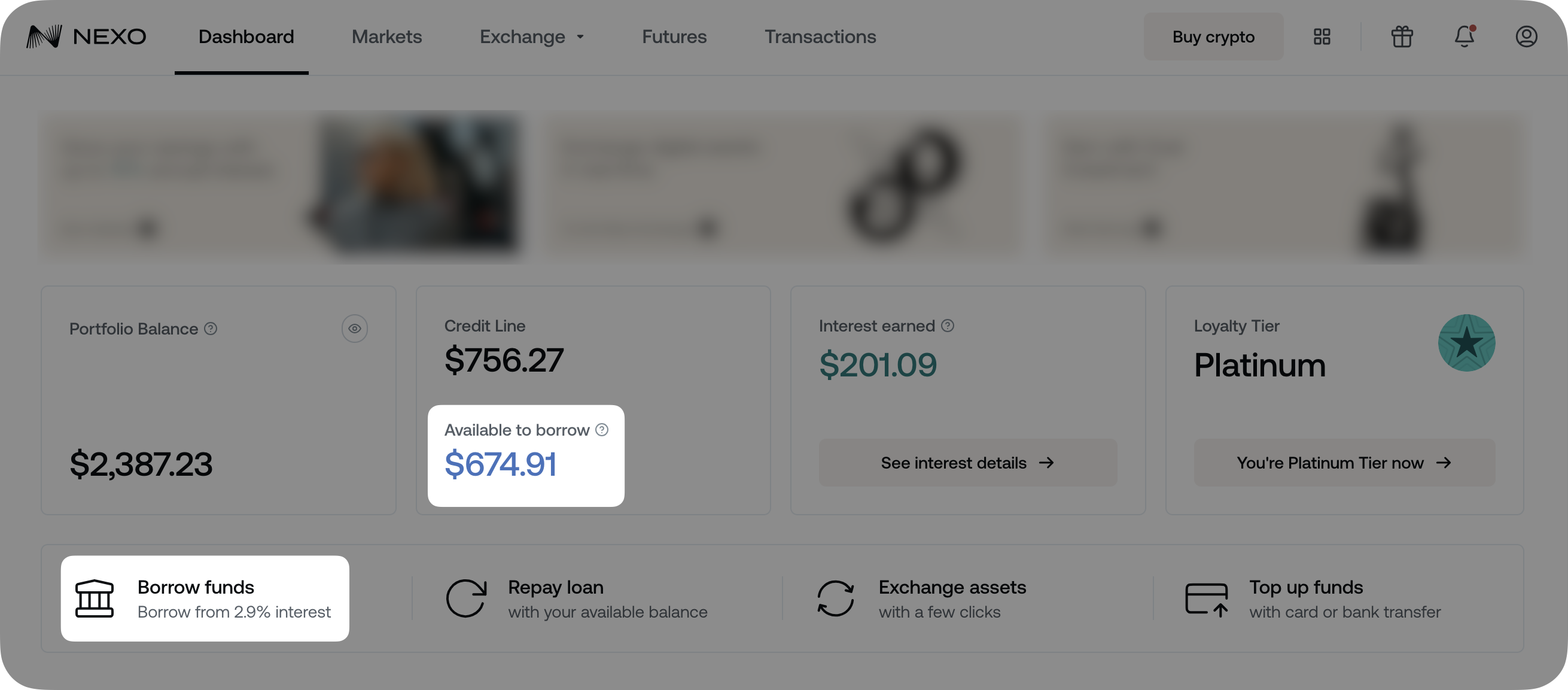
Task: Click the Interest earned help icon
Action: (948, 326)
